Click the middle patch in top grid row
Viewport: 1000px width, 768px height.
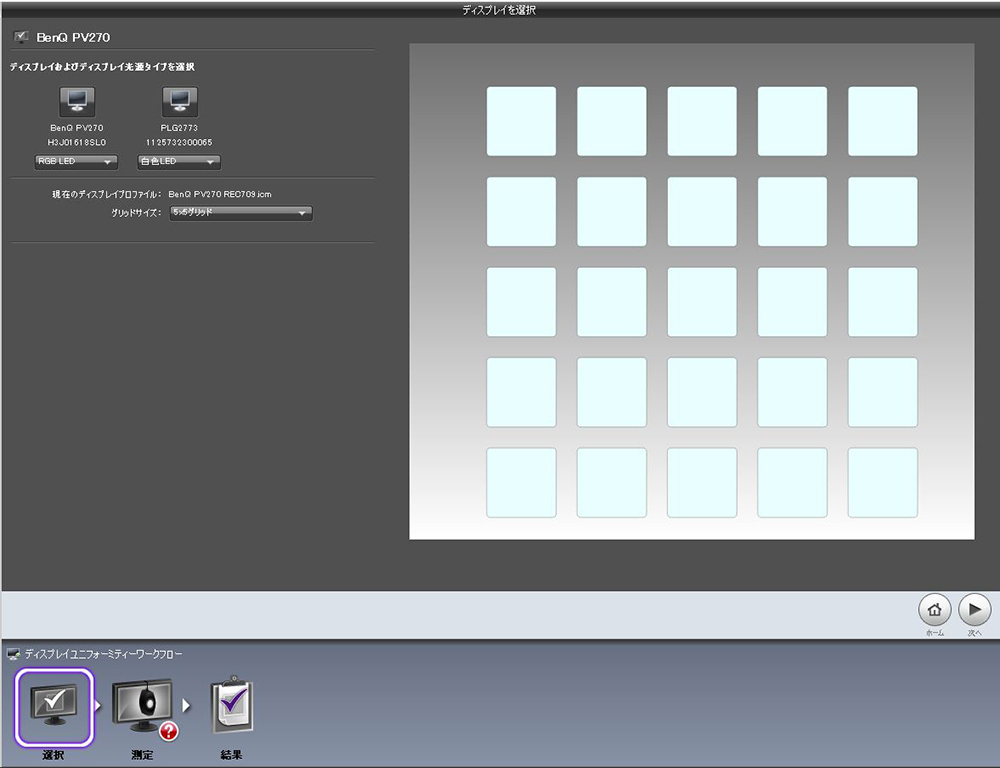point(702,121)
